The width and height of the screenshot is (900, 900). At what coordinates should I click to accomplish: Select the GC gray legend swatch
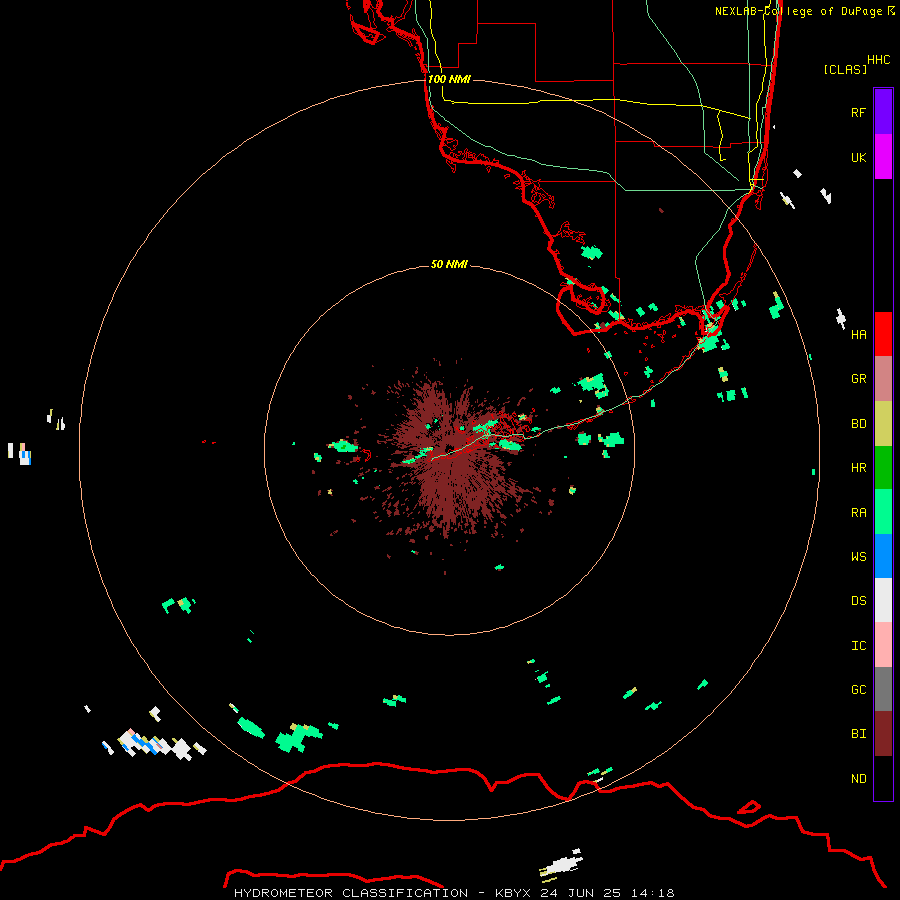[x=883, y=689]
